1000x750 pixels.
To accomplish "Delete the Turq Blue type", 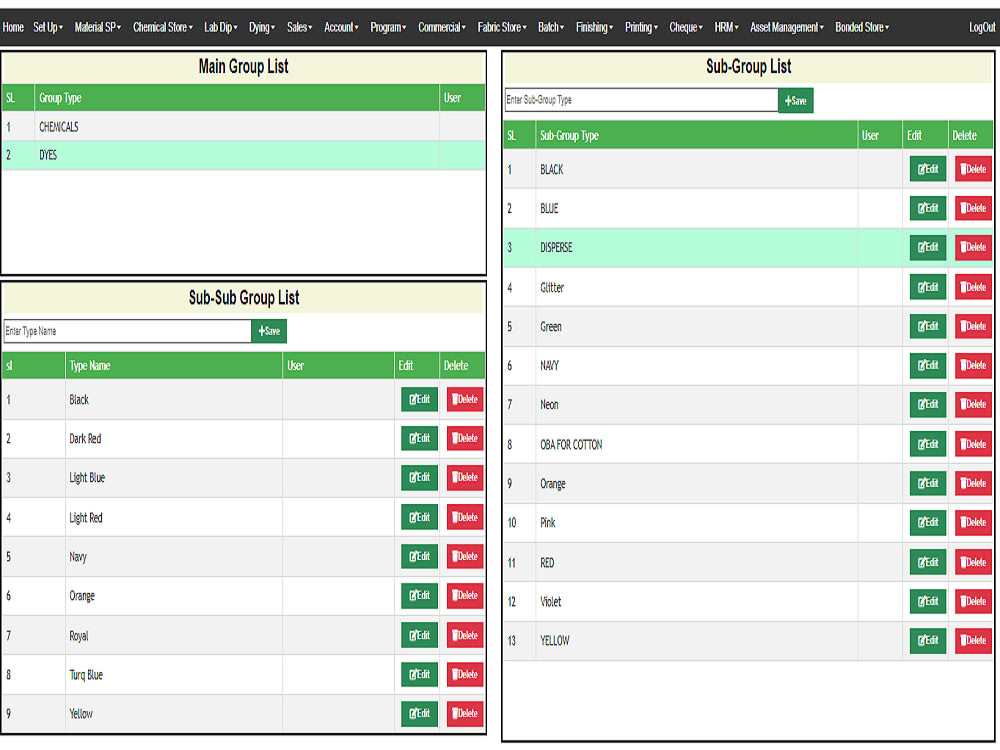I will [465, 674].
